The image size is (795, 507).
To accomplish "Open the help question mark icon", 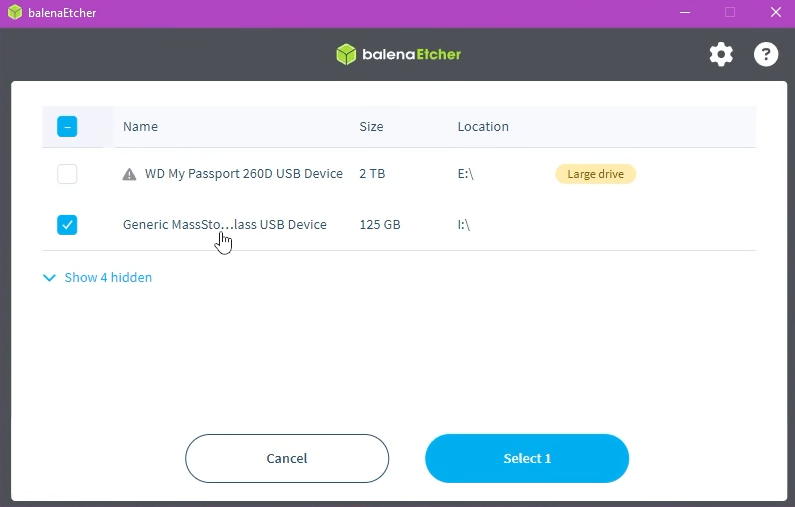I will (766, 54).
